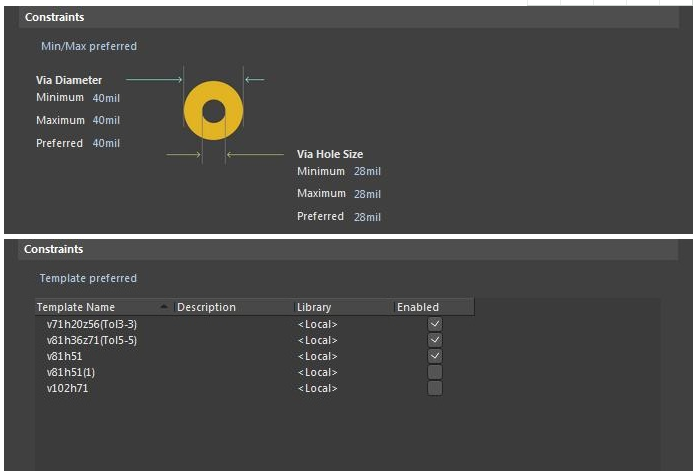Uncheck Enabled for v81h36z71(Tol5-5)
Viewport: 699px width, 475px height.
434,340
